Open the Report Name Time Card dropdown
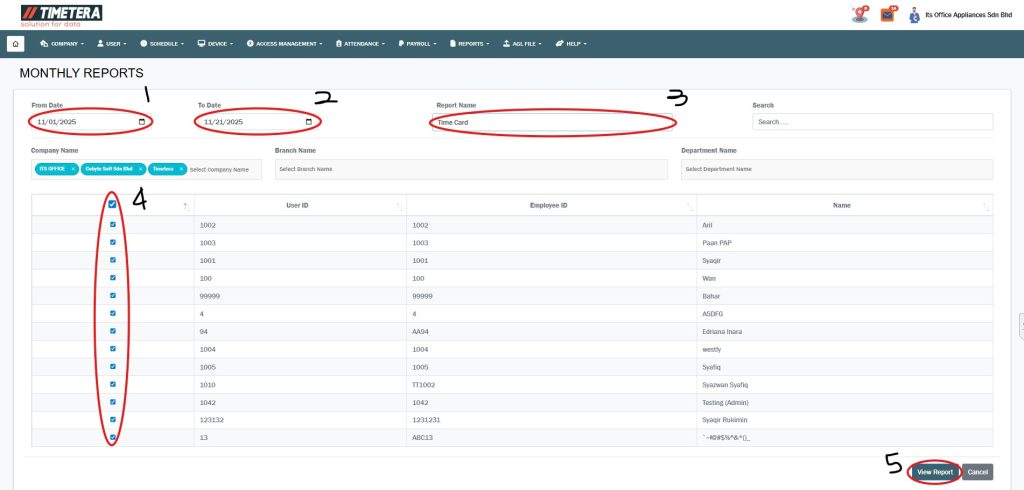 click(x=553, y=122)
